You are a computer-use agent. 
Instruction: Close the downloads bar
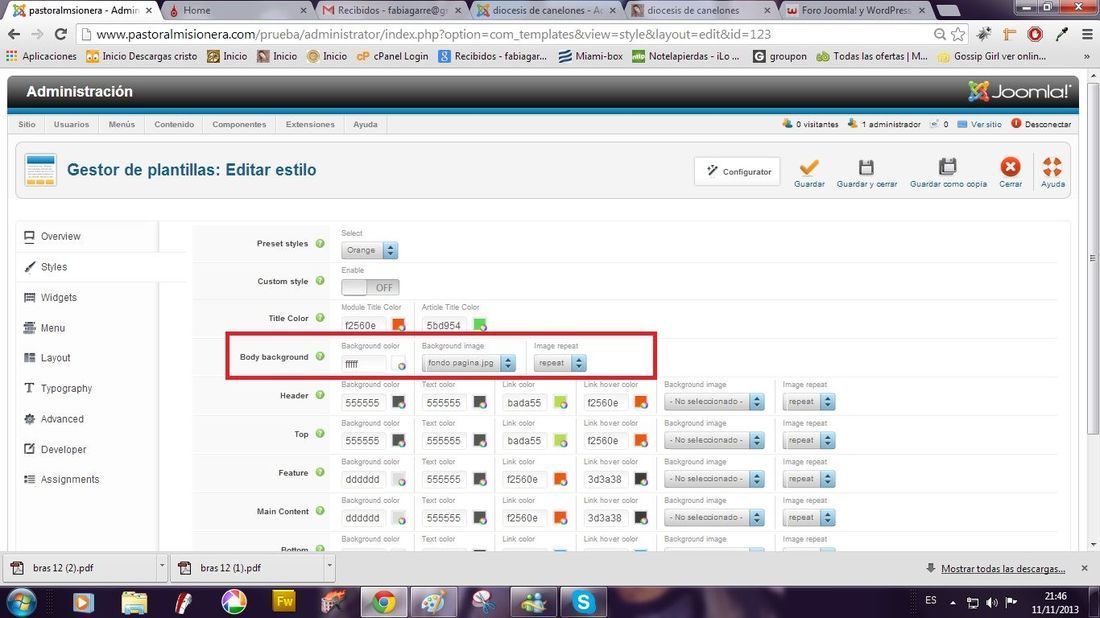1085,568
